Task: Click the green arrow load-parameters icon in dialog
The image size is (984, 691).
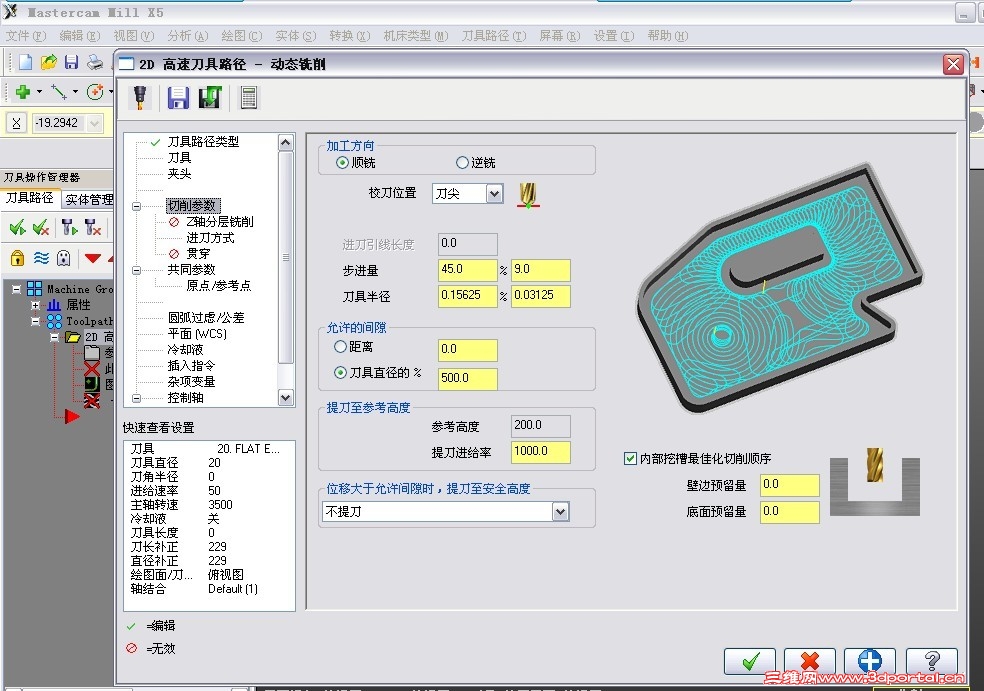Action: click(210, 98)
